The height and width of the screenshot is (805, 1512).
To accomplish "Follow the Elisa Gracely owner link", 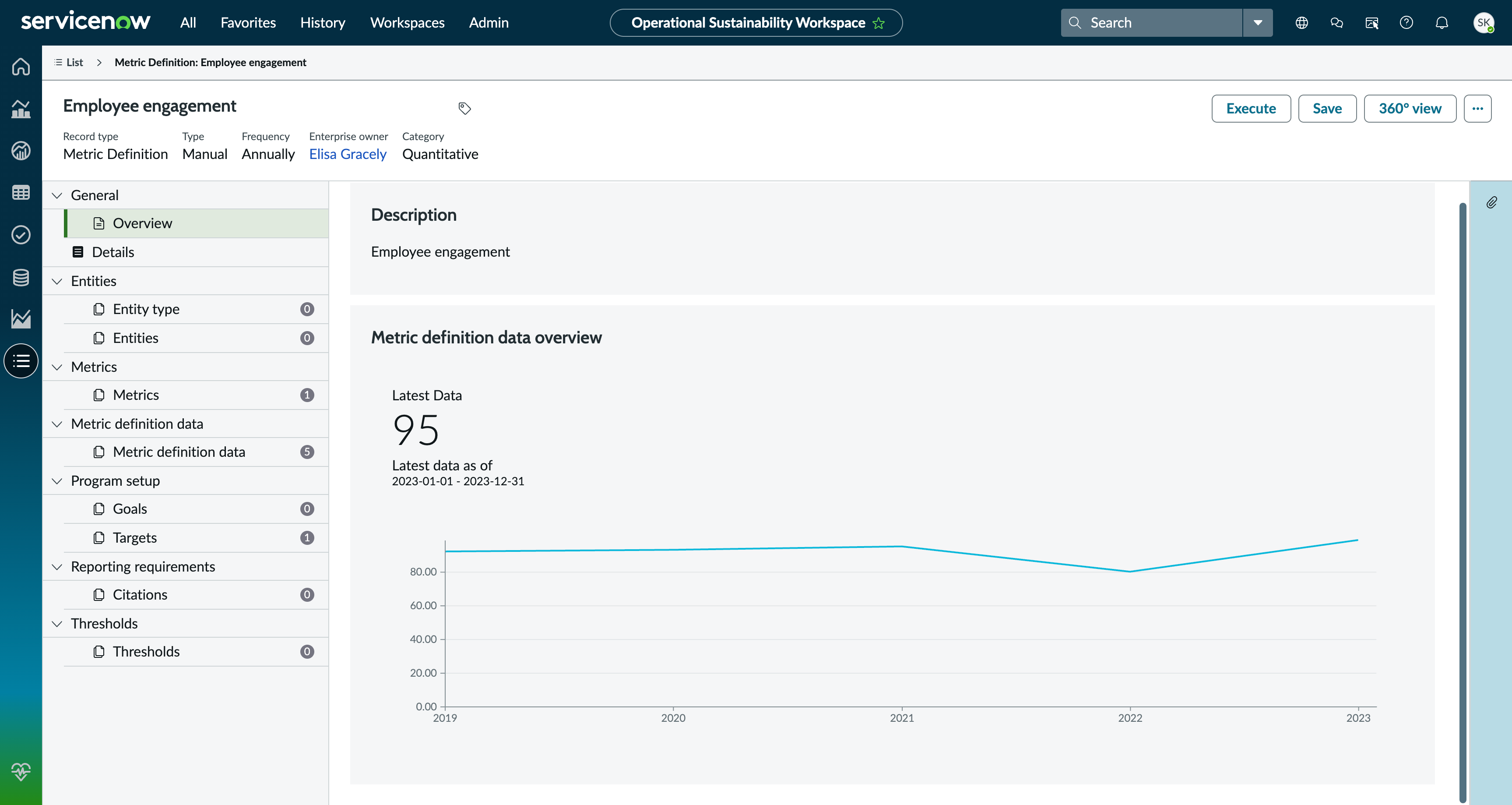I will click(348, 154).
